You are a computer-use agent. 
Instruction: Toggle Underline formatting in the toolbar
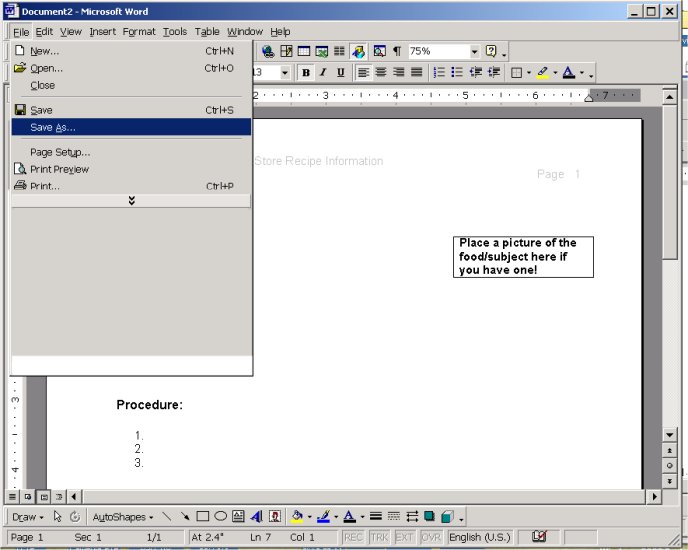[340, 73]
